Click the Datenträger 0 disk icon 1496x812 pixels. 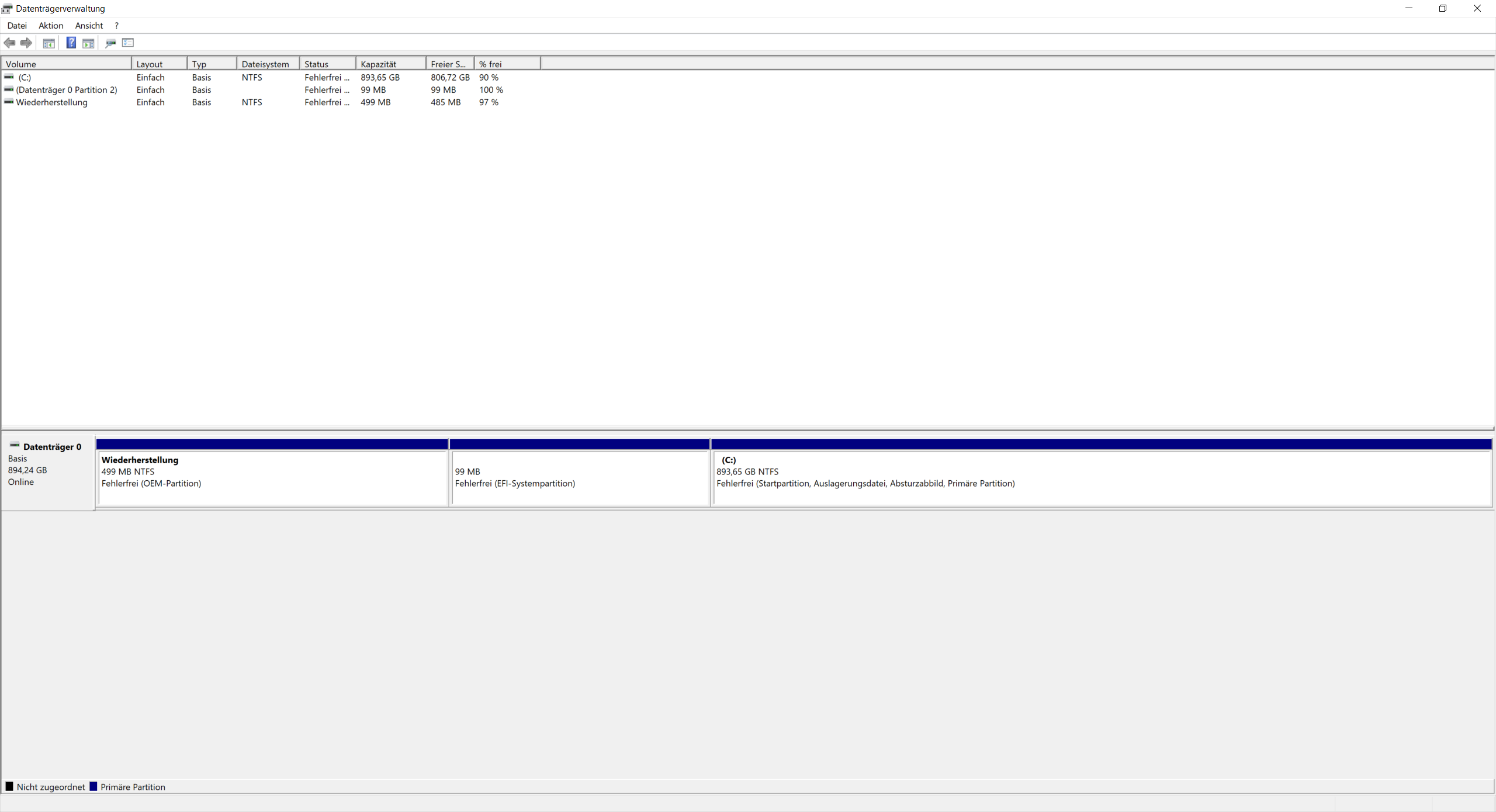[15, 446]
